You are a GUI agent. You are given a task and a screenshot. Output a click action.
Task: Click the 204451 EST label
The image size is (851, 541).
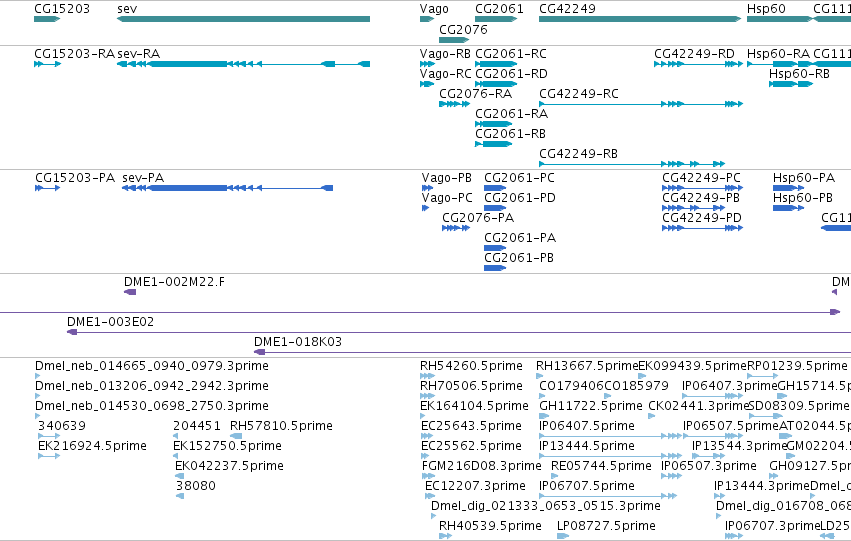[196, 426]
